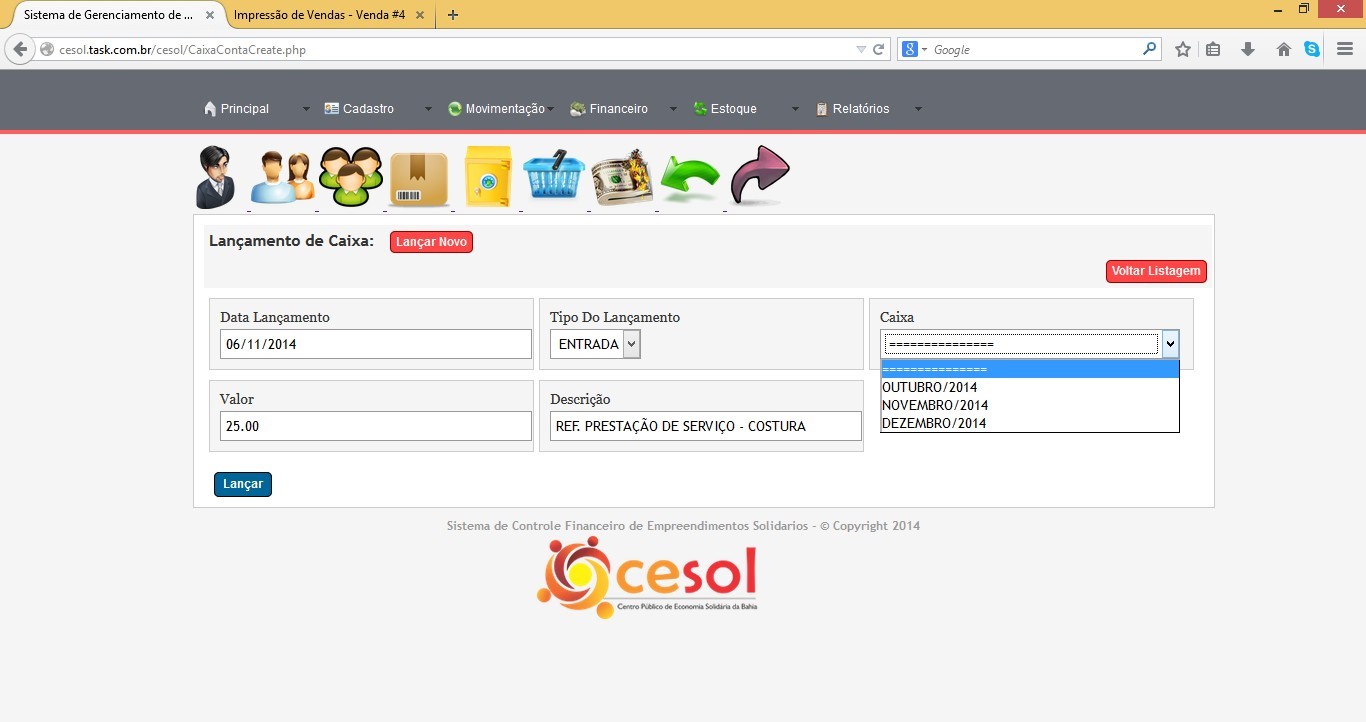Viewport: 1366px width, 722px height.
Task: Expand the Tipo Do Lançamento dropdown
Action: click(595, 344)
